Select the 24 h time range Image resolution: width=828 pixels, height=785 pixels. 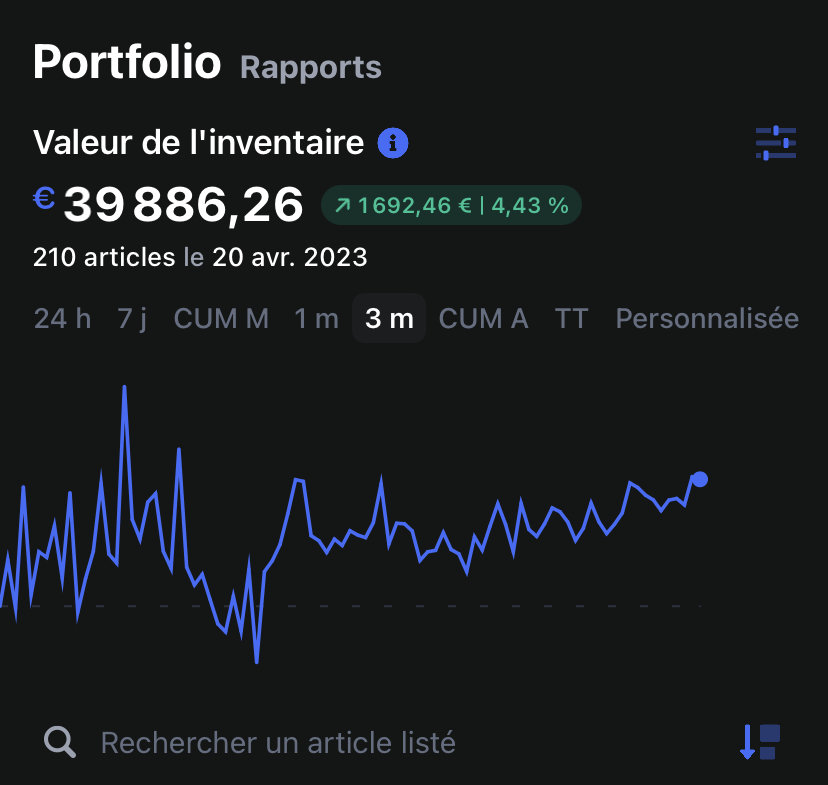click(62, 318)
